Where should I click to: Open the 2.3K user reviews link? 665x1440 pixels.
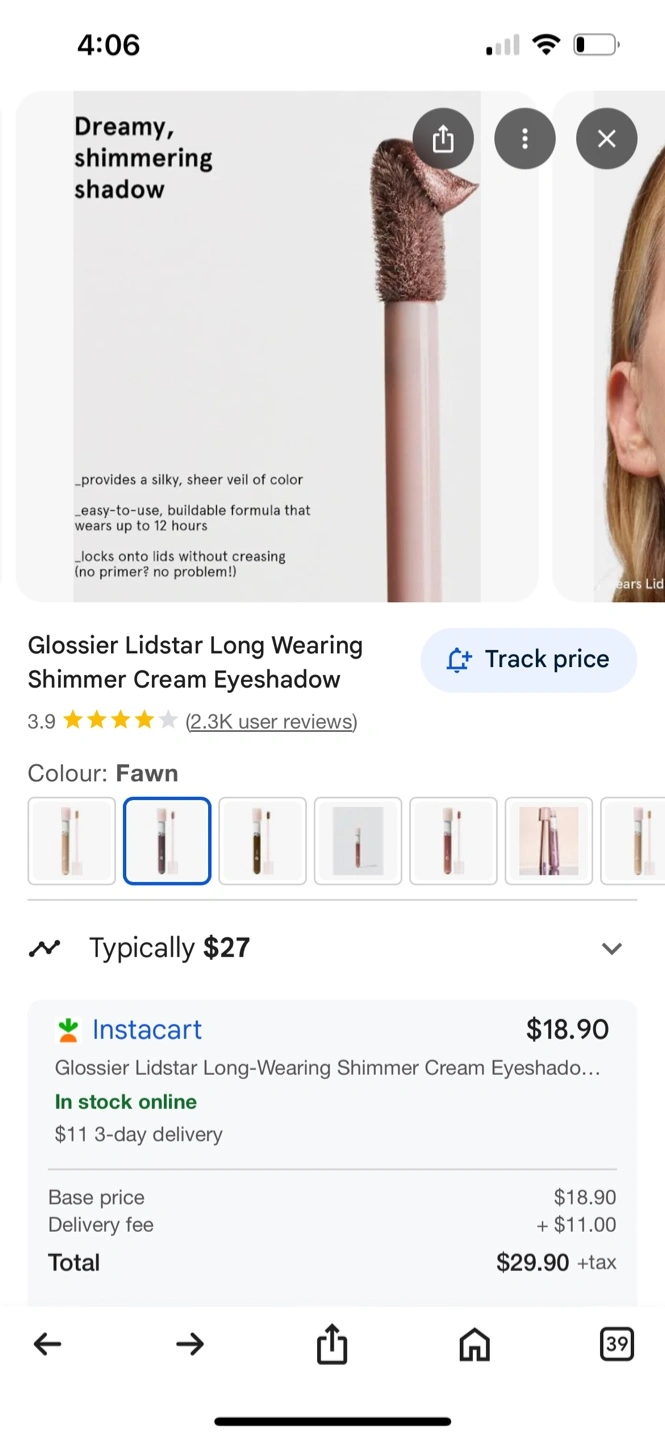[x=271, y=721]
